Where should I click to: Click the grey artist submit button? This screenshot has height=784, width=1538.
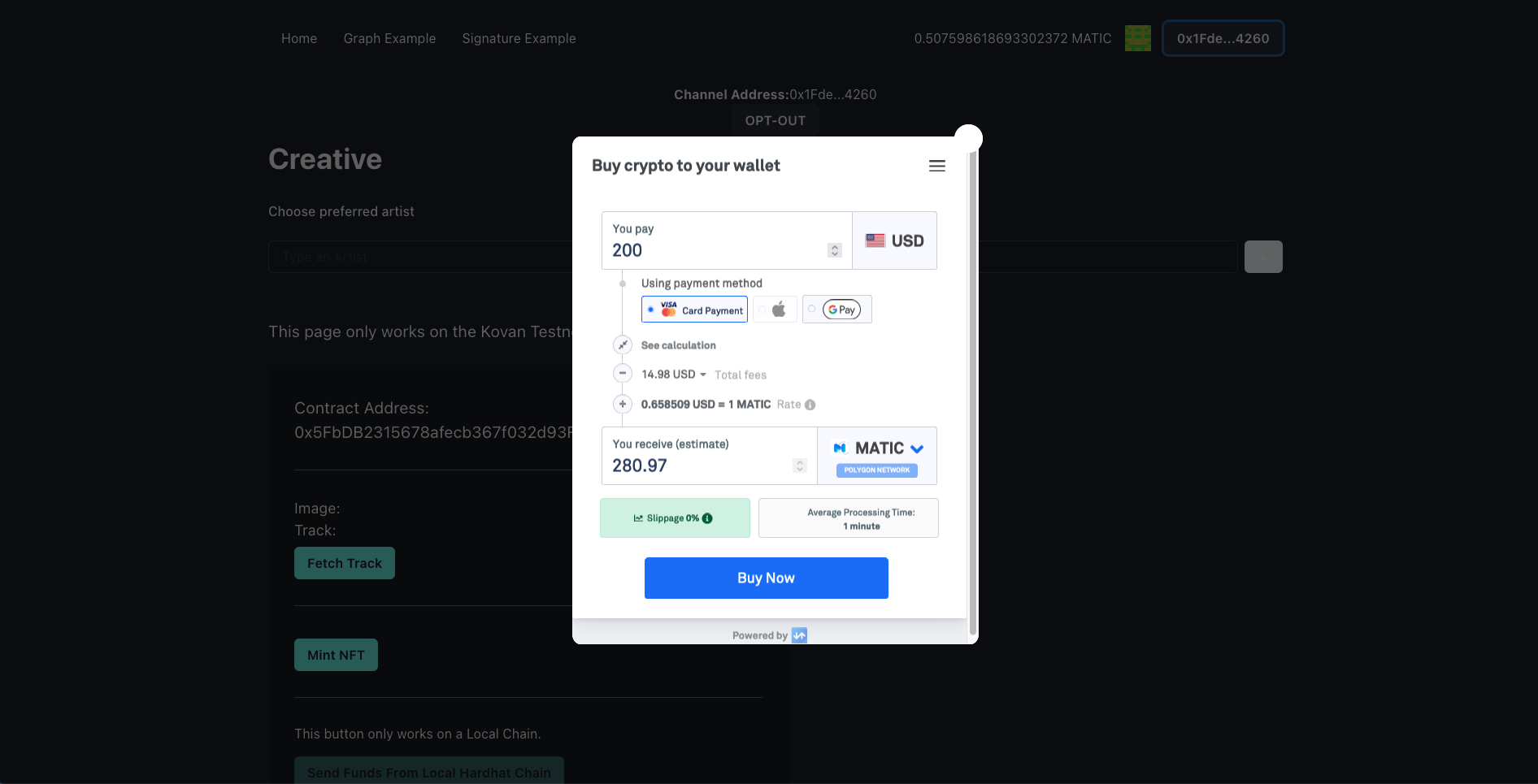click(1263, 257)
